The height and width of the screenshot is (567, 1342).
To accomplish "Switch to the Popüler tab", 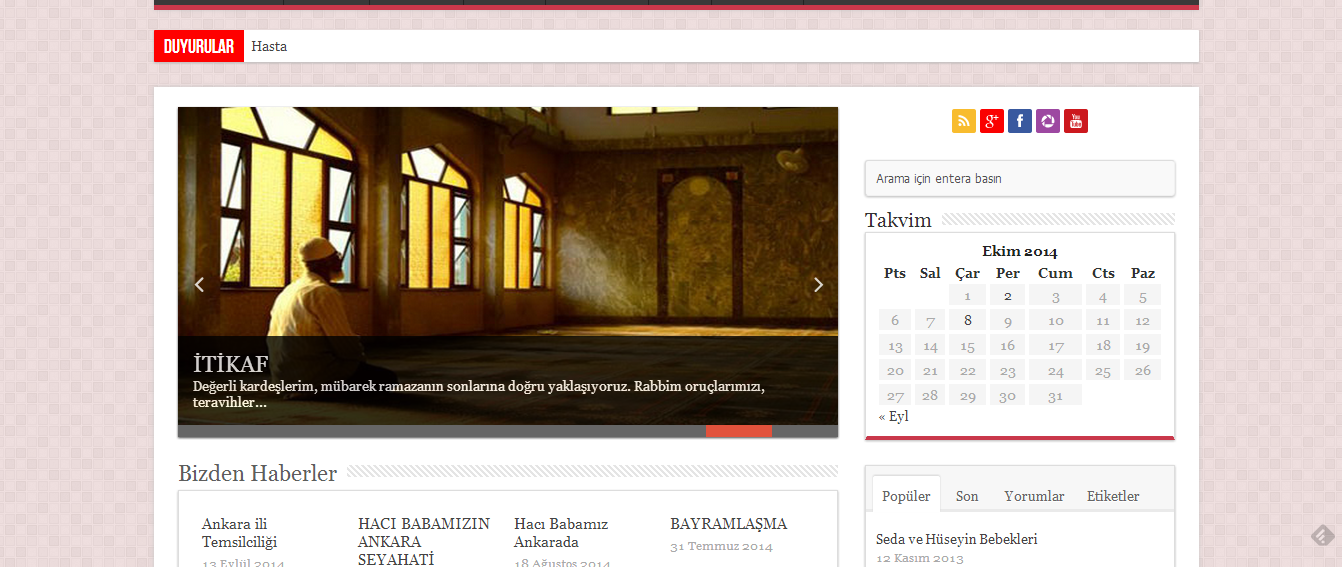I will 906,496.
